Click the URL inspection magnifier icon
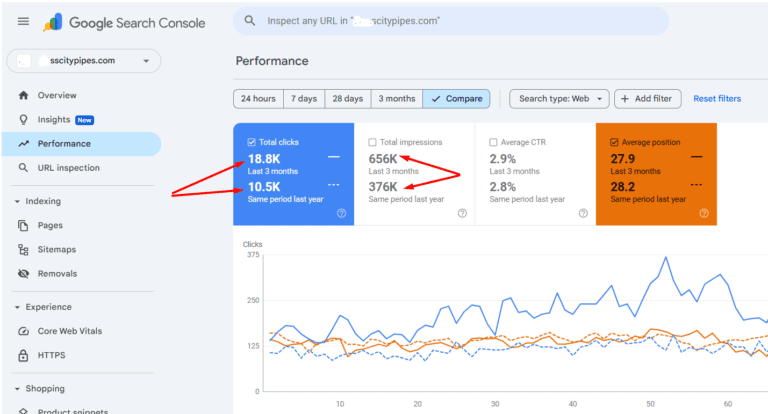Screen dimensions: 768x414 (x=23, y=168)
